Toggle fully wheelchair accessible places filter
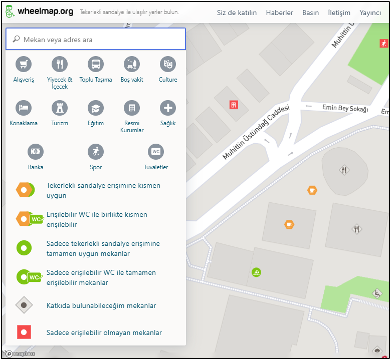 click(x=88, y=248)
